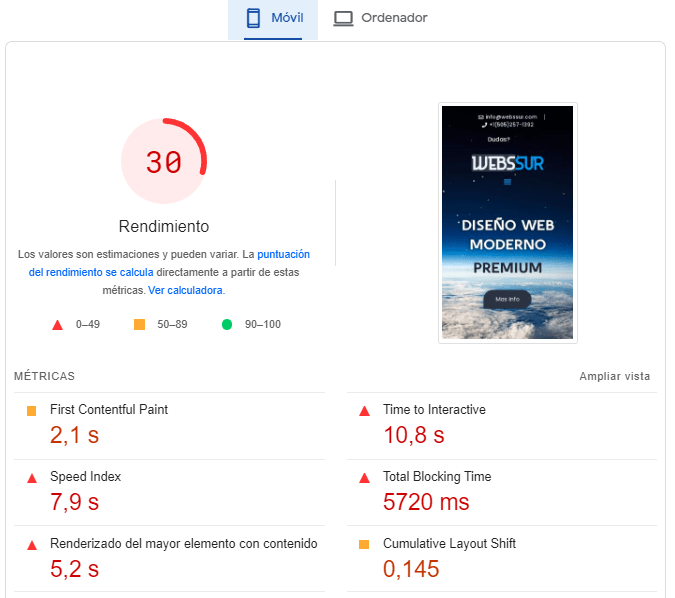Click the mobile phone icon in Móvil tab
675x598 pixels.
[253, 18]
